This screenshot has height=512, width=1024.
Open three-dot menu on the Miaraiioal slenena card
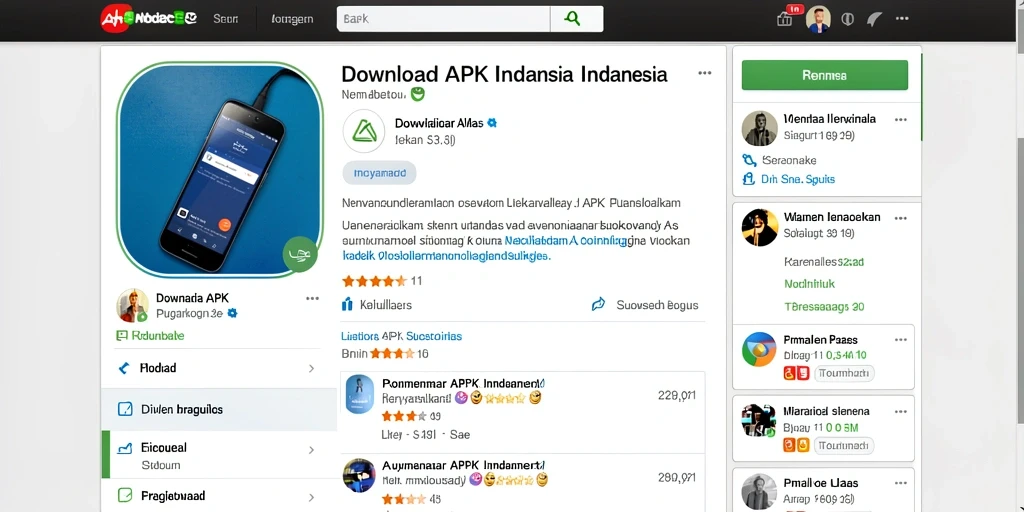[x=901, y=412]
